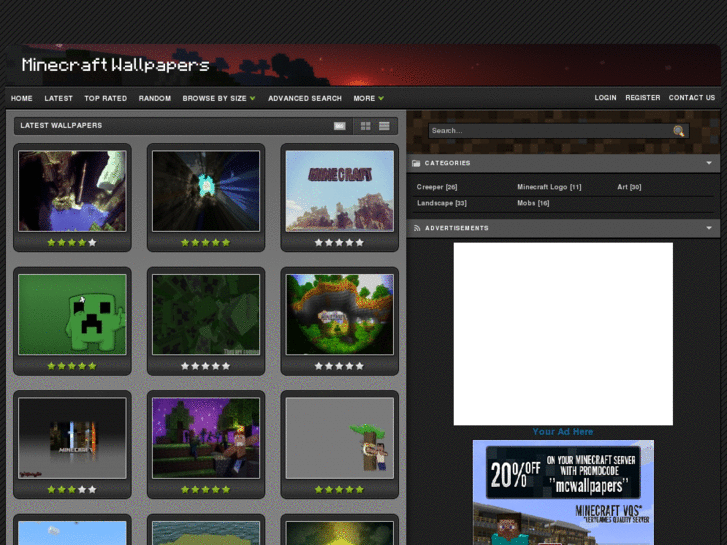Collapse the Advertisements panel arrow
The image size is (727, 545).
(x=709, y=228)
